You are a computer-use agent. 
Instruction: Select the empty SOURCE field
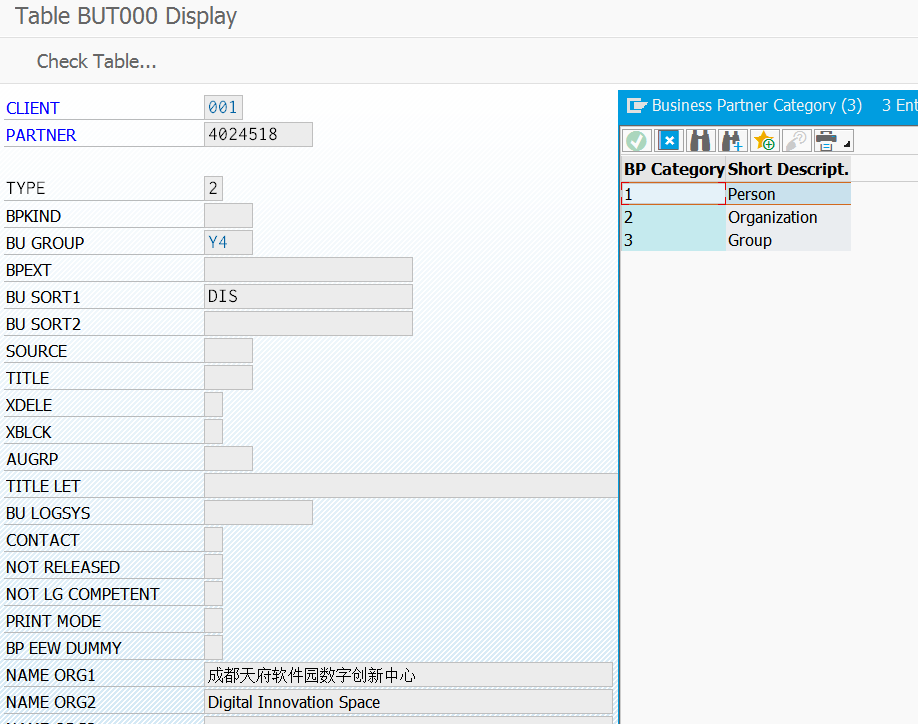tap(228, 351)
